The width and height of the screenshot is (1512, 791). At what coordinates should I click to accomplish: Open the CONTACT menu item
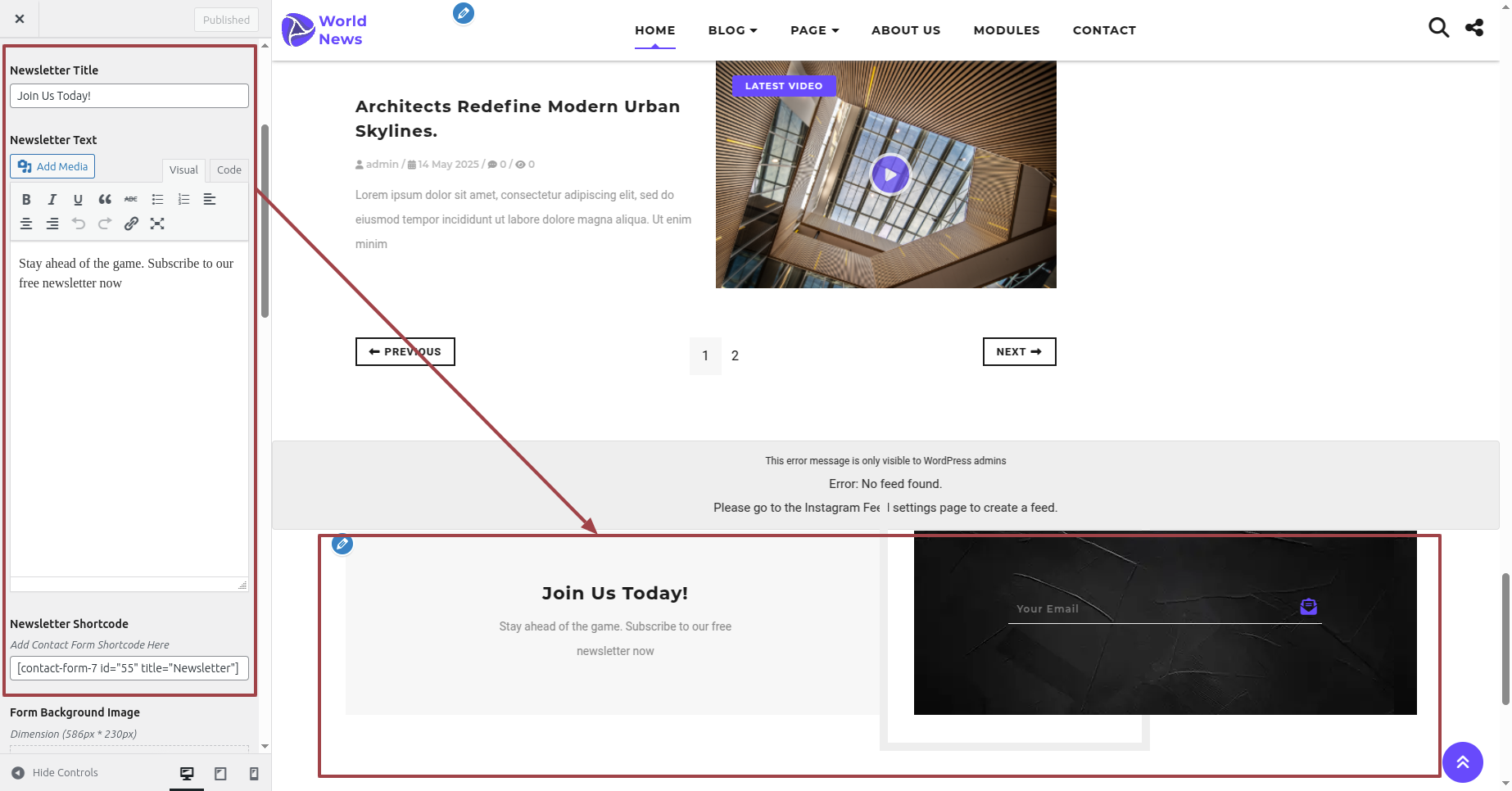tap(1104, 30)
